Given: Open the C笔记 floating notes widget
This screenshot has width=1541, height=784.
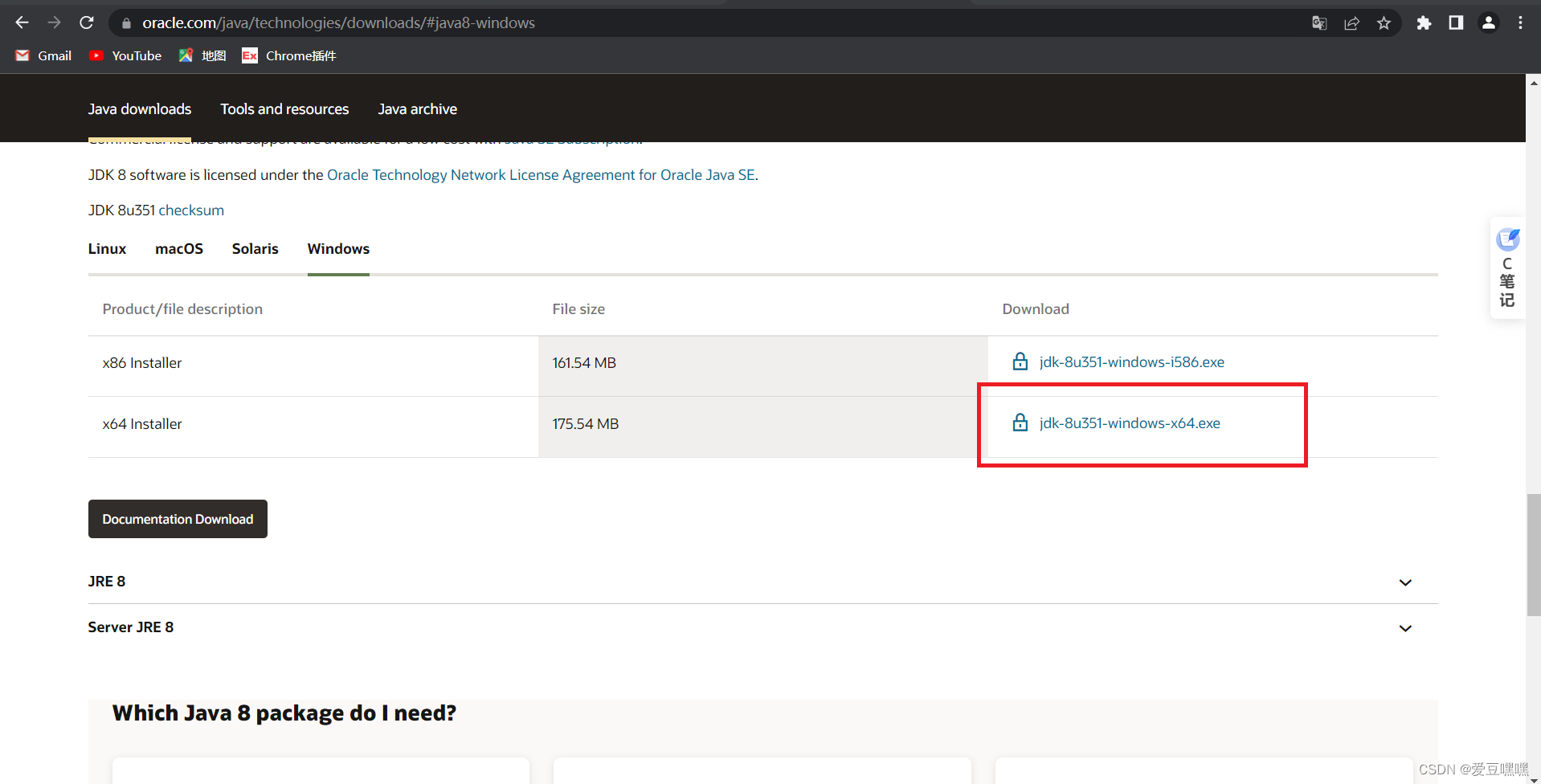Looking at the screenshot, I should [x=1507, y=268].
